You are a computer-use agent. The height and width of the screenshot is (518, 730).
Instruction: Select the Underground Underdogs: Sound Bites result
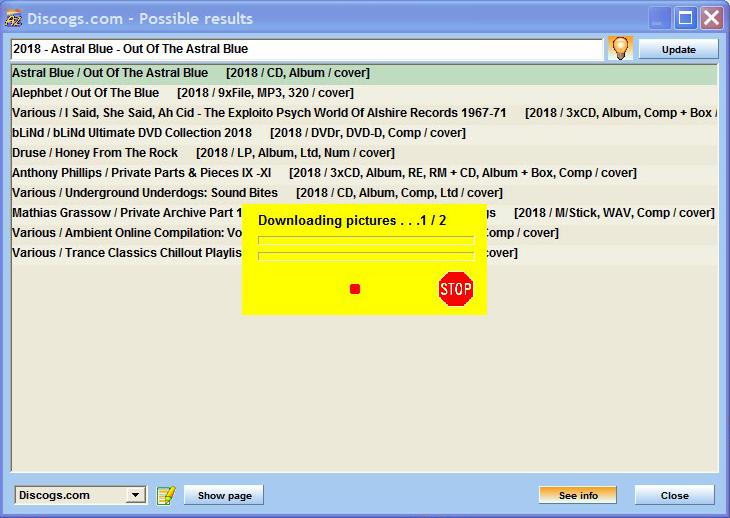point(364,193)
